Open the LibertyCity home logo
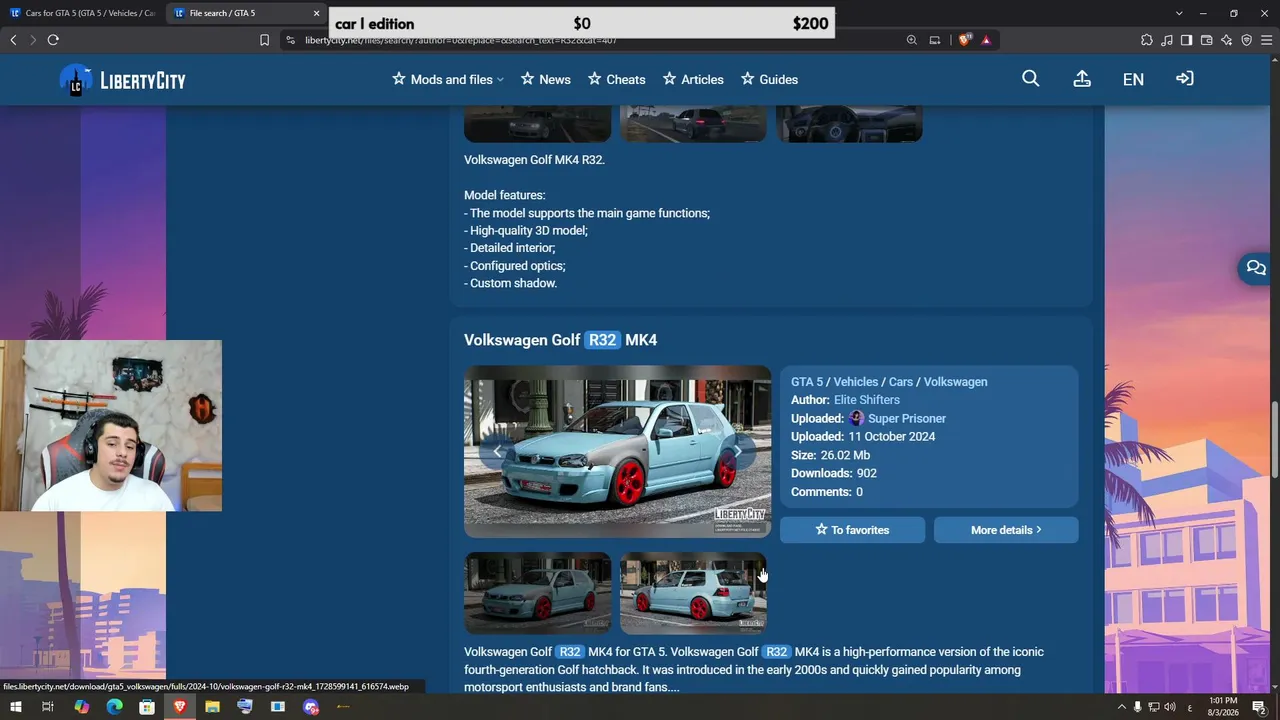This screenshot has height=720, width=1280. [122, 80]
